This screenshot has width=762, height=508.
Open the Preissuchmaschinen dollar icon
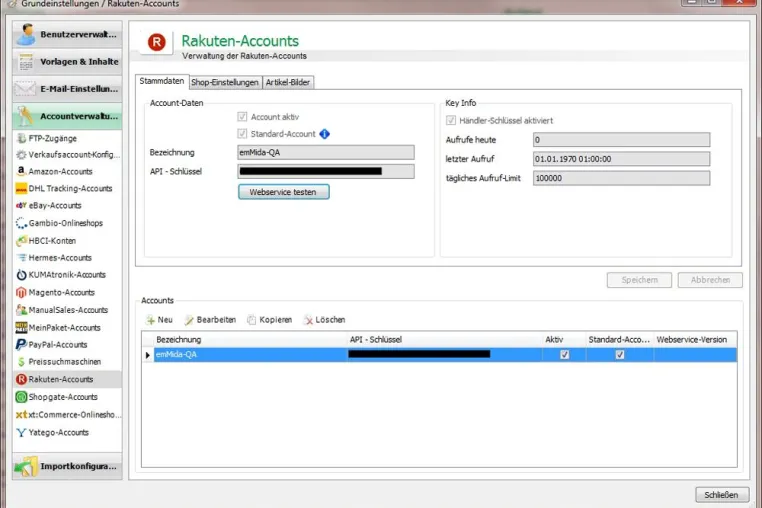(21, 362)
